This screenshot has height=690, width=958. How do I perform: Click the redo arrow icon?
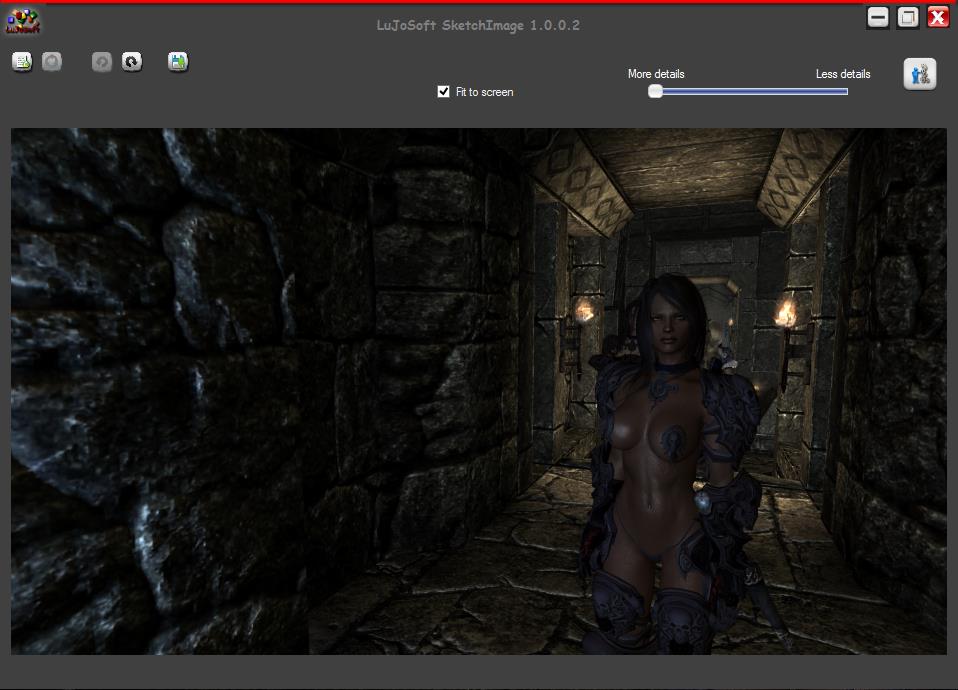coord(132,62)
